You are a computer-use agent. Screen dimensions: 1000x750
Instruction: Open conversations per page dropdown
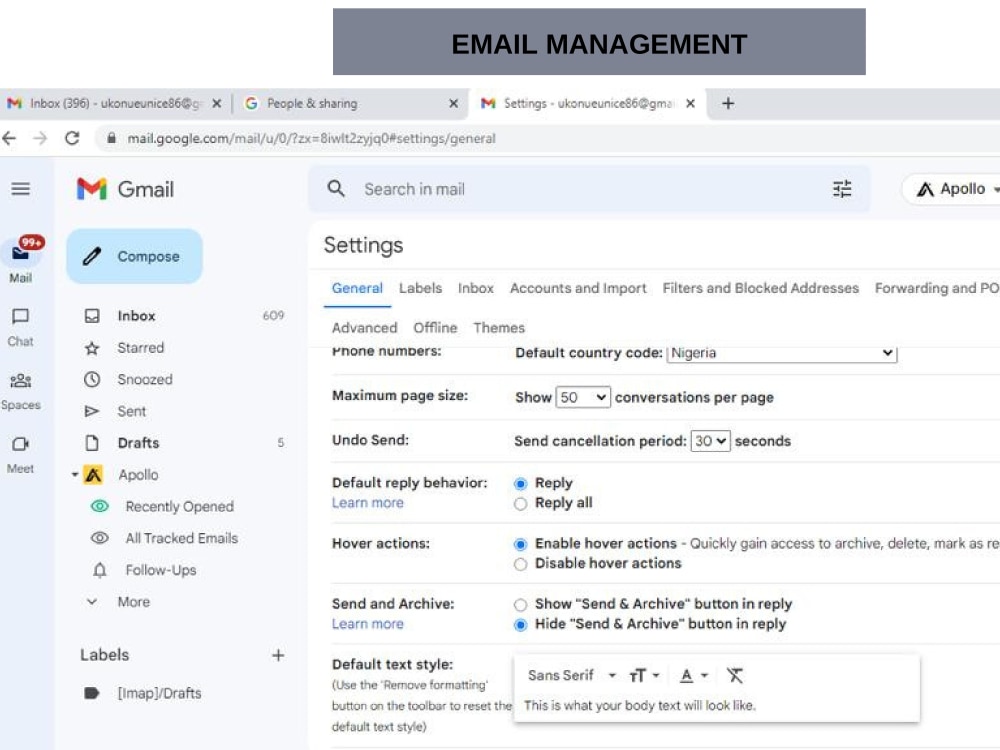pos(583,397)
